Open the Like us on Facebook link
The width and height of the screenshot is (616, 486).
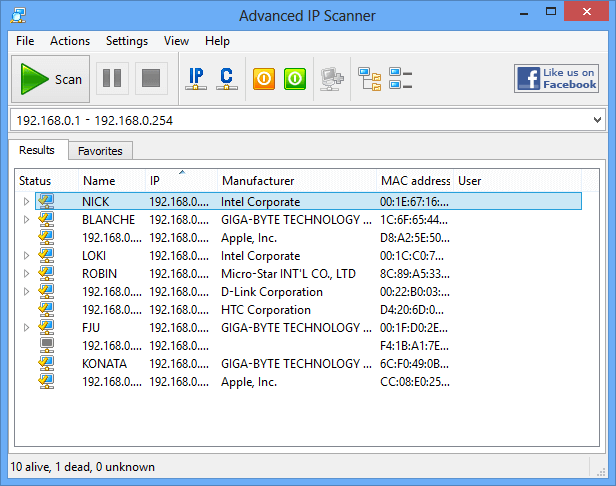pyautogui.click(x=556, y=79)
